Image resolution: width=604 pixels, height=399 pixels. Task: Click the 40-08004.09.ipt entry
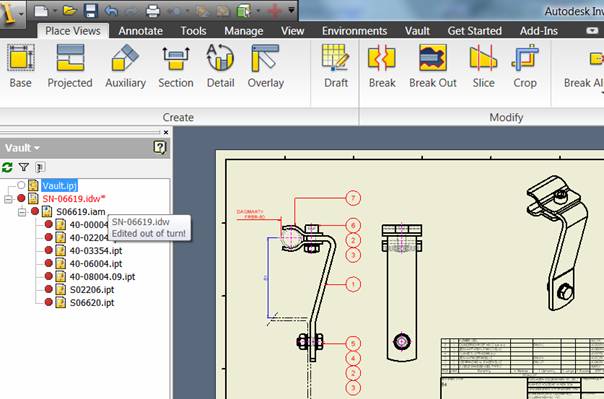[102, 277]
